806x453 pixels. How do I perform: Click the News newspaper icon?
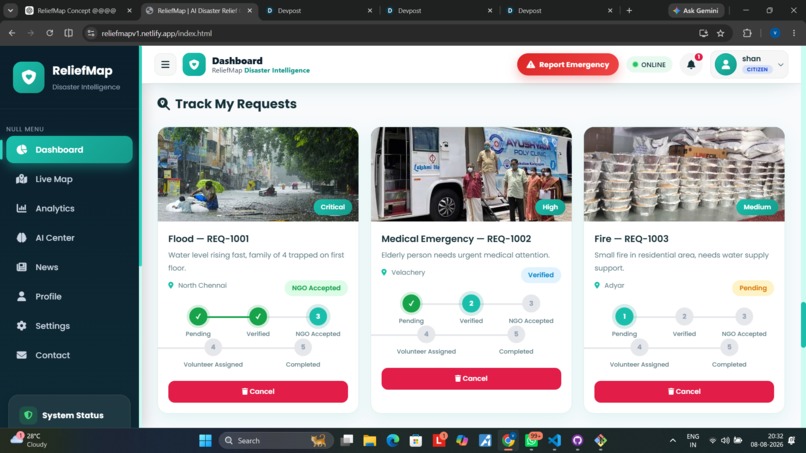click(x=22, y=267)
